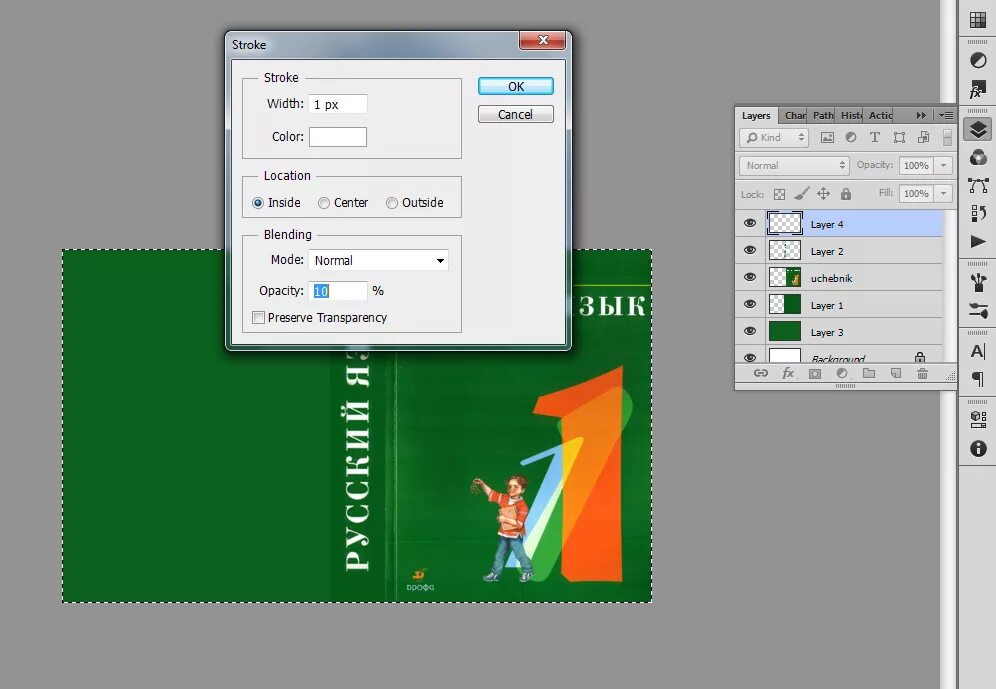The image size is (996, 689).
Task: Open the Styles panel fx icon
Action: tap(978, 91)
